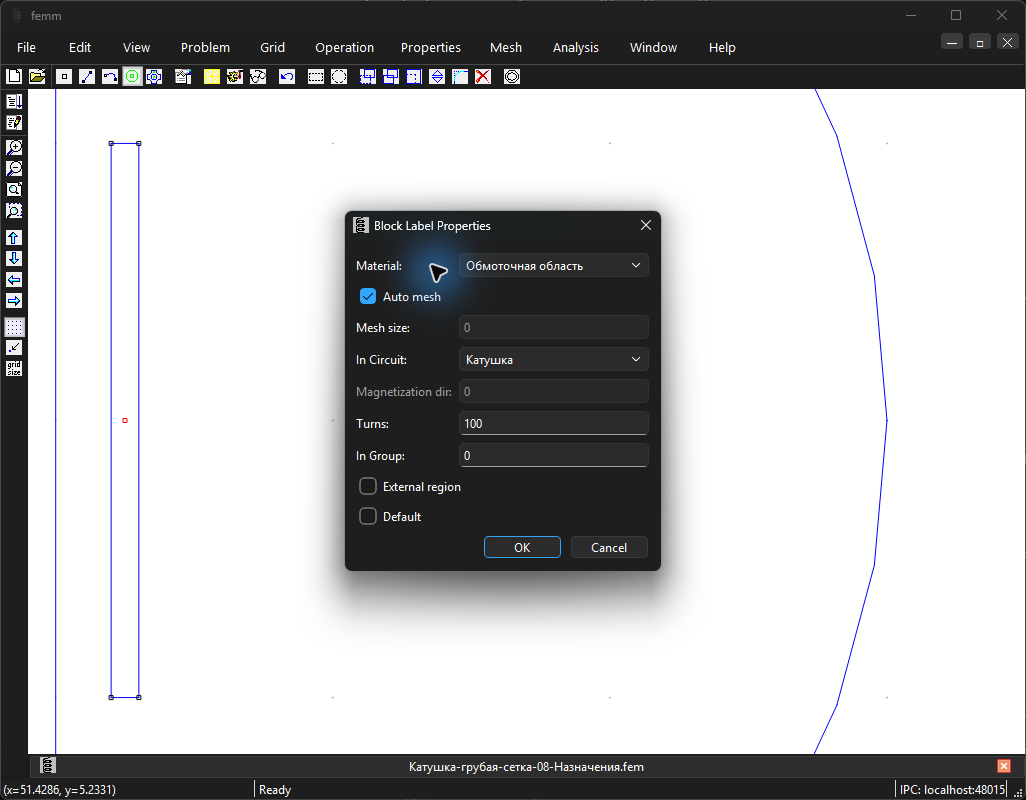Confirm the dialog with OK
This screenshot has height=800, width=1026.
[x=522, y=548]
